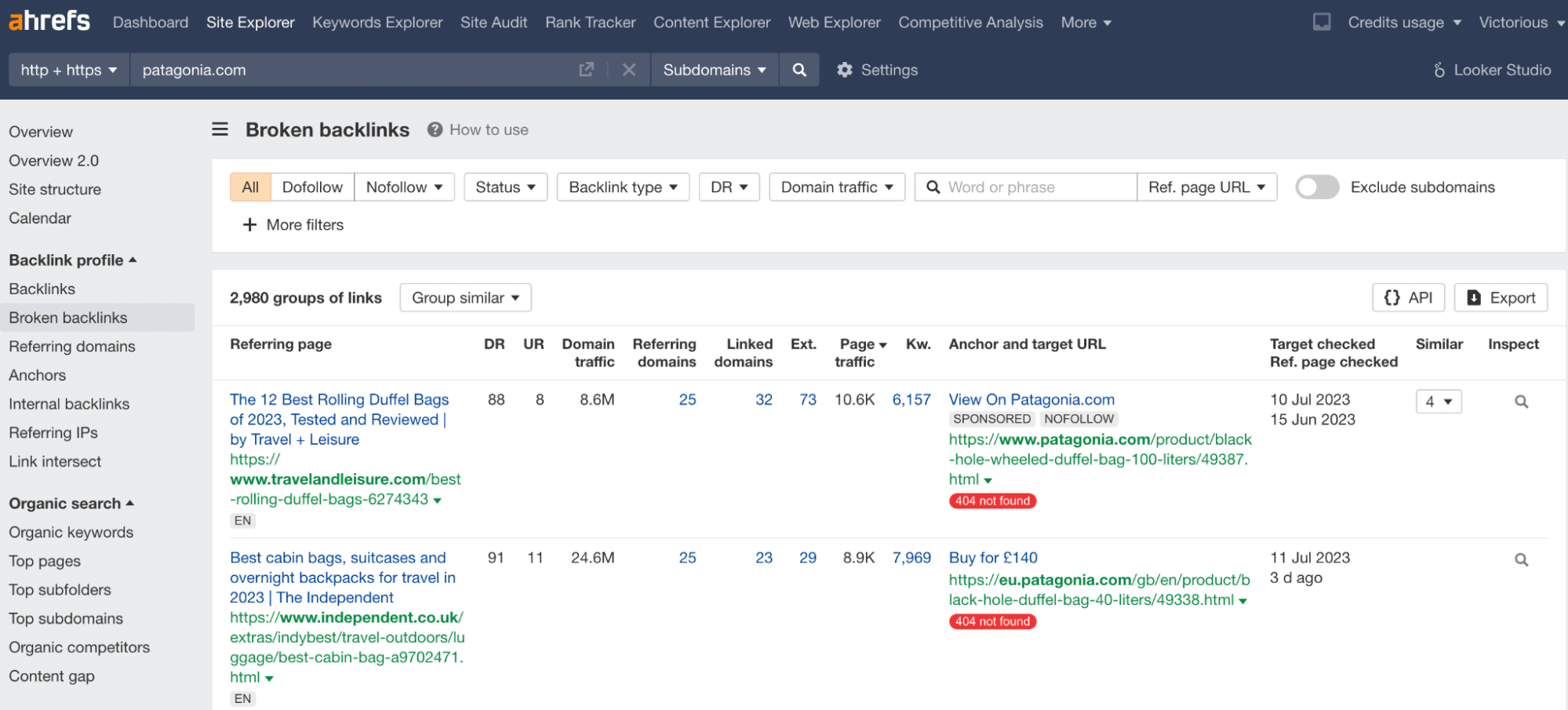Open How to use help
1568x710 pixels.
click(x=478, y=129)
